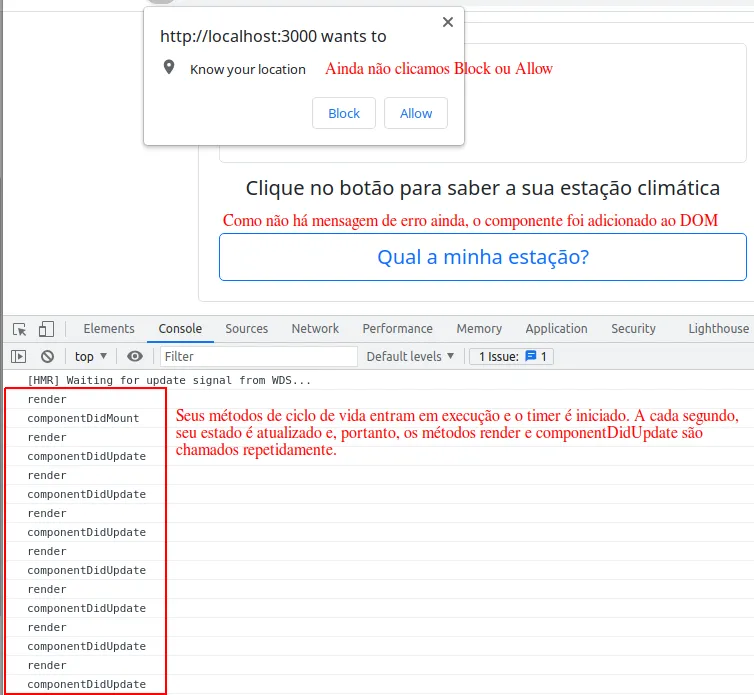Open the '1 Issue' badge
The image size is (754, 695).
click(512, 356)
